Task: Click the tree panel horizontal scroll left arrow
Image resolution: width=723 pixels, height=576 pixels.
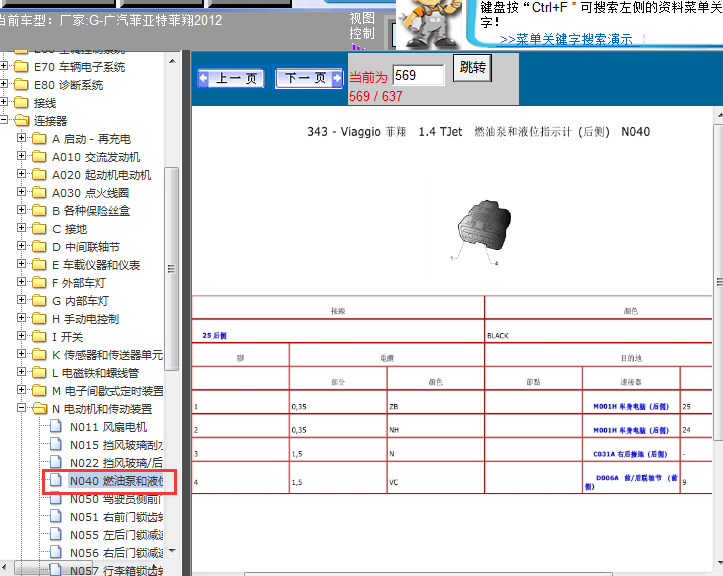Action: click(x=4, y=566)
